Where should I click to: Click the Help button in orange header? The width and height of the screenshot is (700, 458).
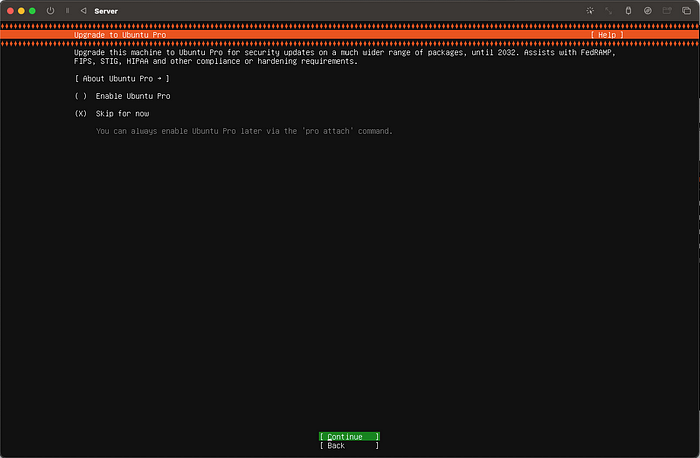click(607, 35)
